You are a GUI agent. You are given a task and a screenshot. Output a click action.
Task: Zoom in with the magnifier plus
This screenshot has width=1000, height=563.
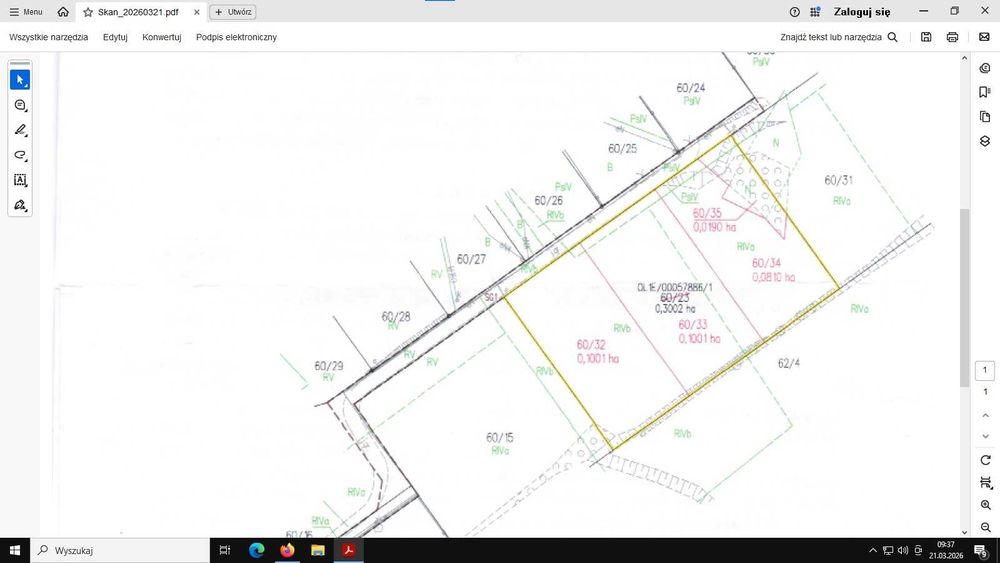coord(985,505)
